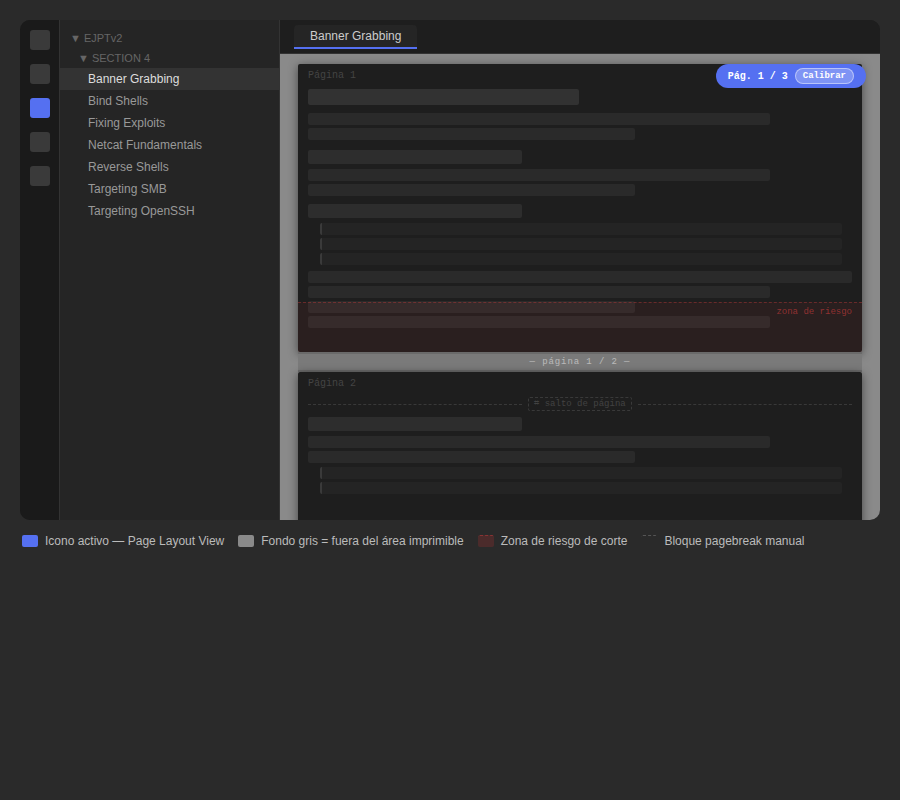Select Reverse Shells in the sidebar tree
Viewport: 900px width, 800px height.
pyautogui.click(x=127, y=166)
